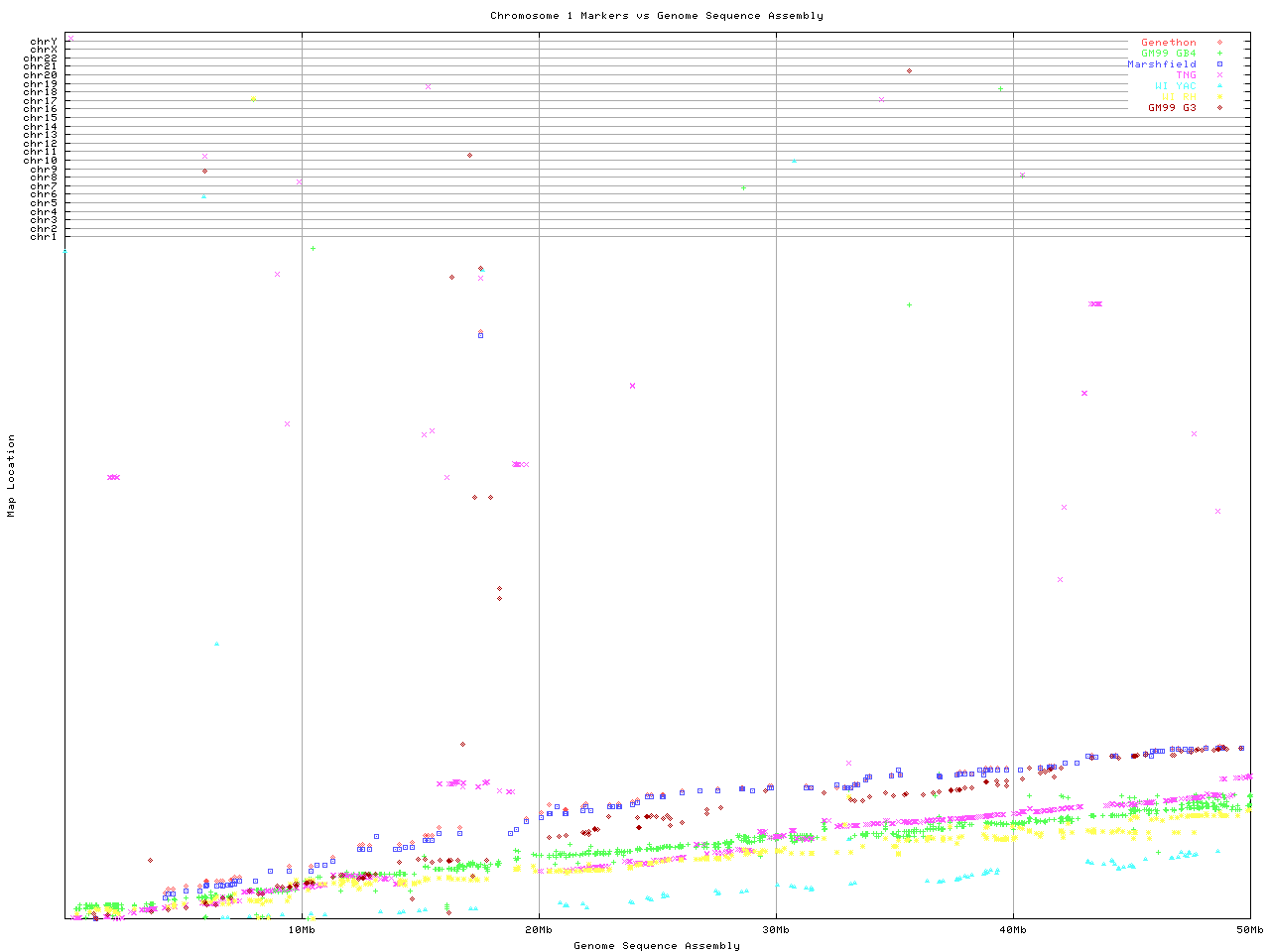Select the 20Mb x-axis tick label
The image size is (1270, 952).
coord(539,930)
